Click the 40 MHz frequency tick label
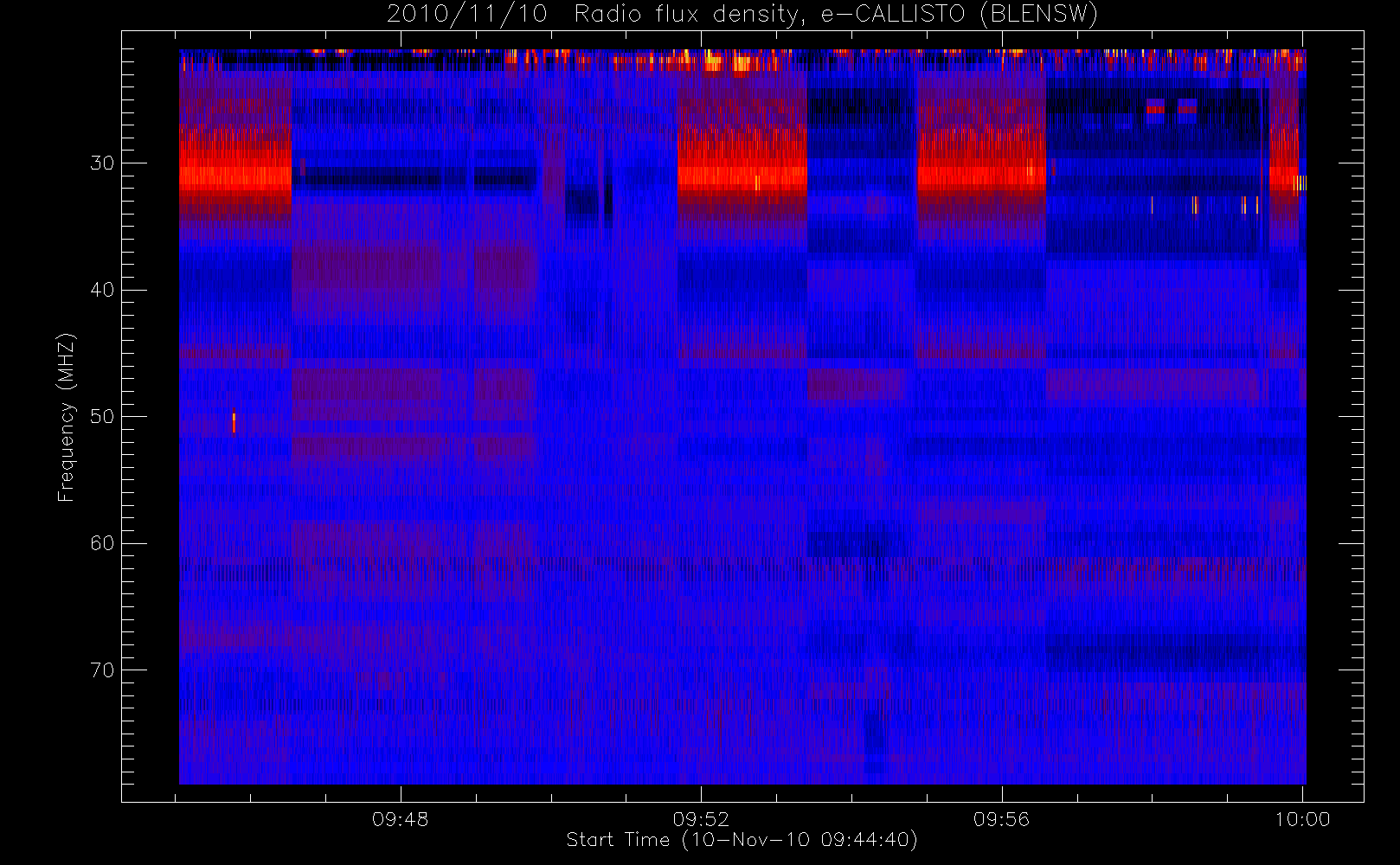1400x865 pixels. tap(102, 290)
